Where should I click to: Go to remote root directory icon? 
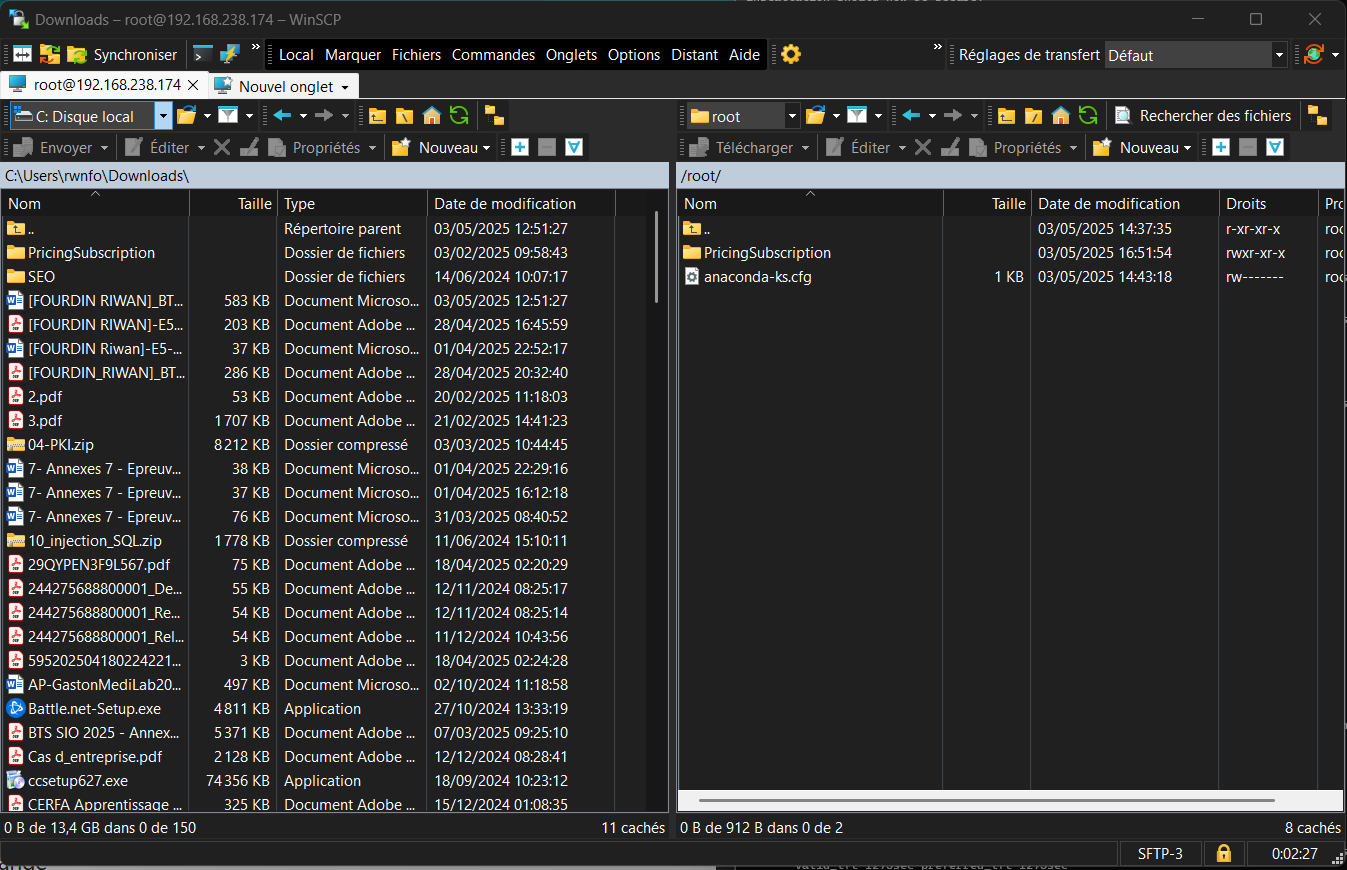pos(1033,116)
